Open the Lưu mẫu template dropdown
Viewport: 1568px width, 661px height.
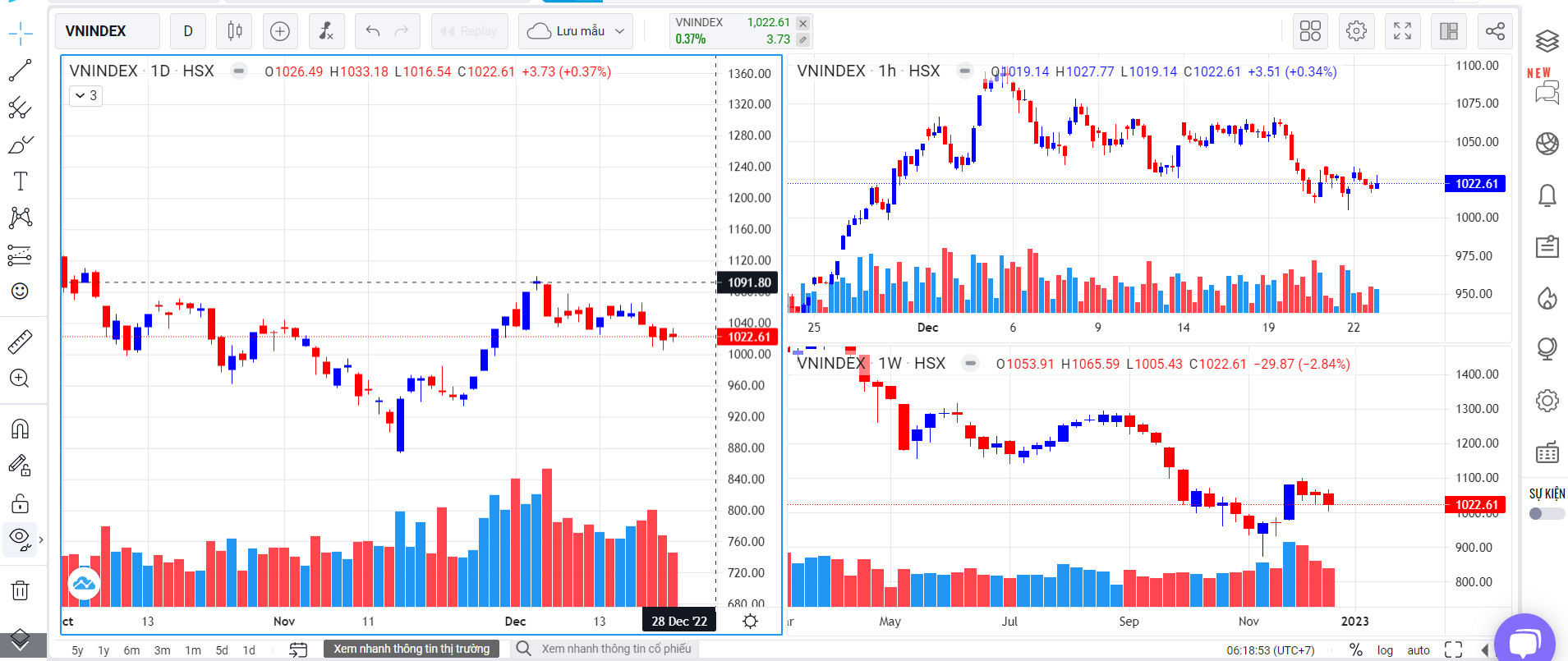coord(576,31)
